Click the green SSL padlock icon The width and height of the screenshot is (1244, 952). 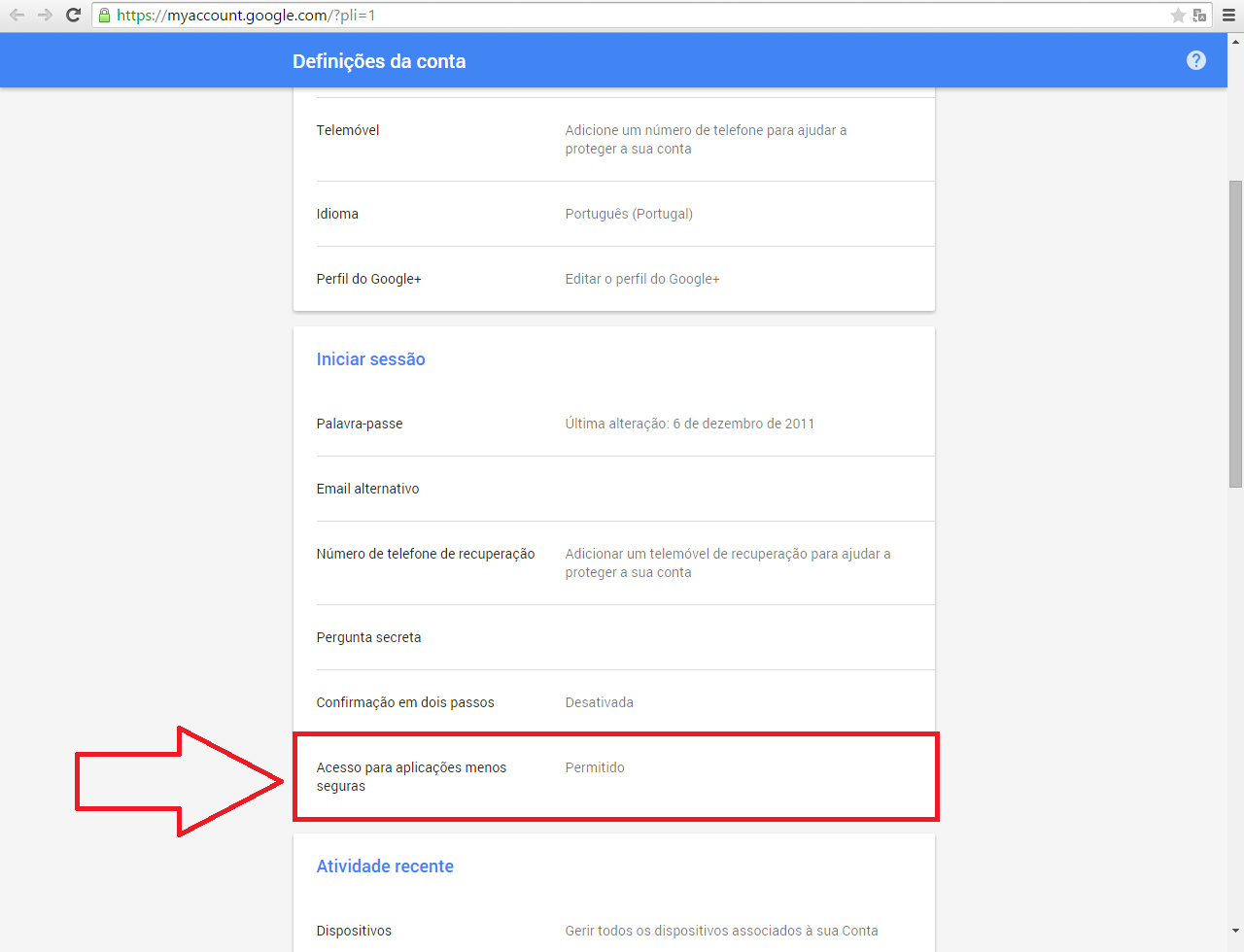pyautogui.click(x=105, y=16)
